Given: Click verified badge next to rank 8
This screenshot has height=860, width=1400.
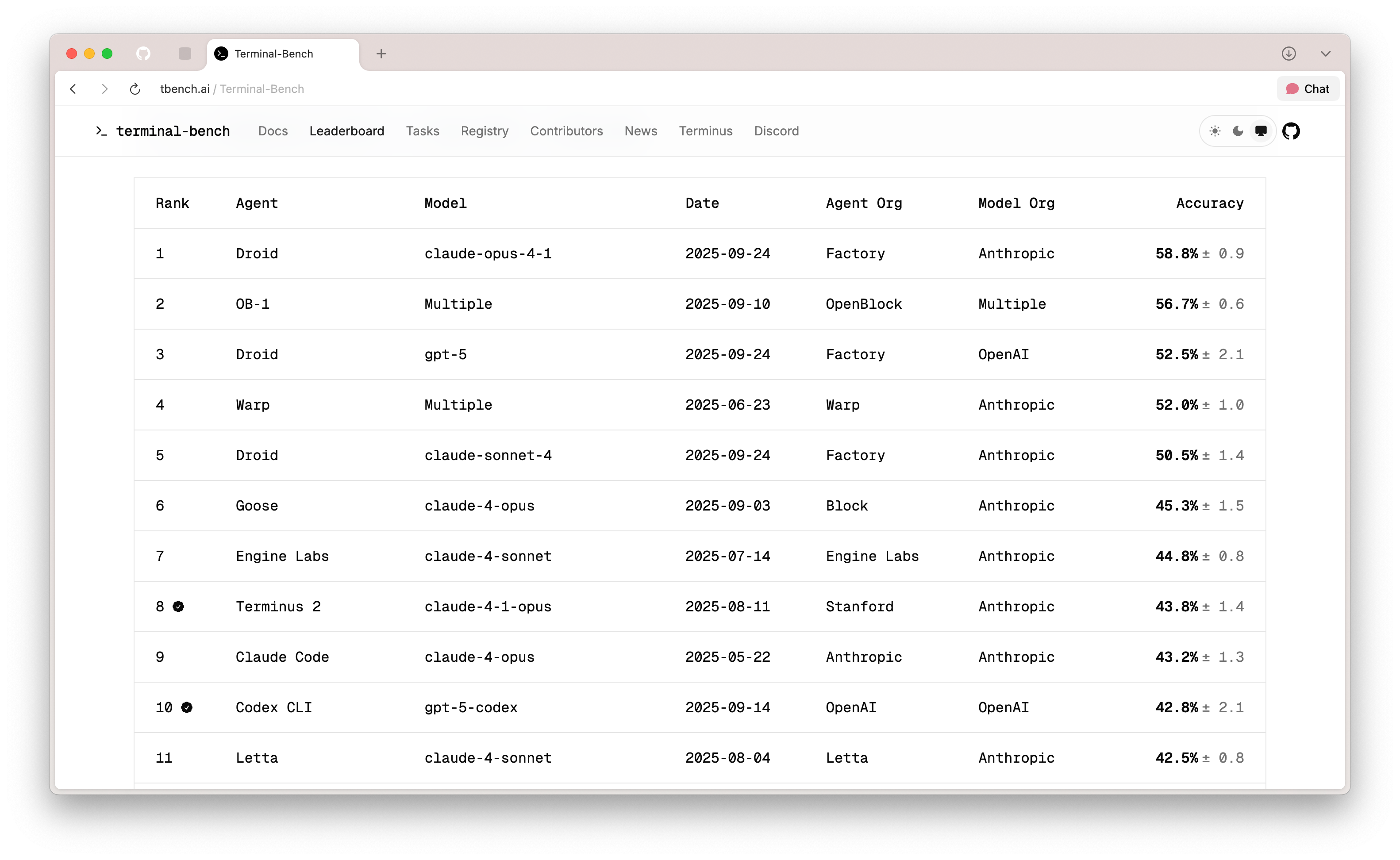Looking at the screenshot, I should 178,607.
